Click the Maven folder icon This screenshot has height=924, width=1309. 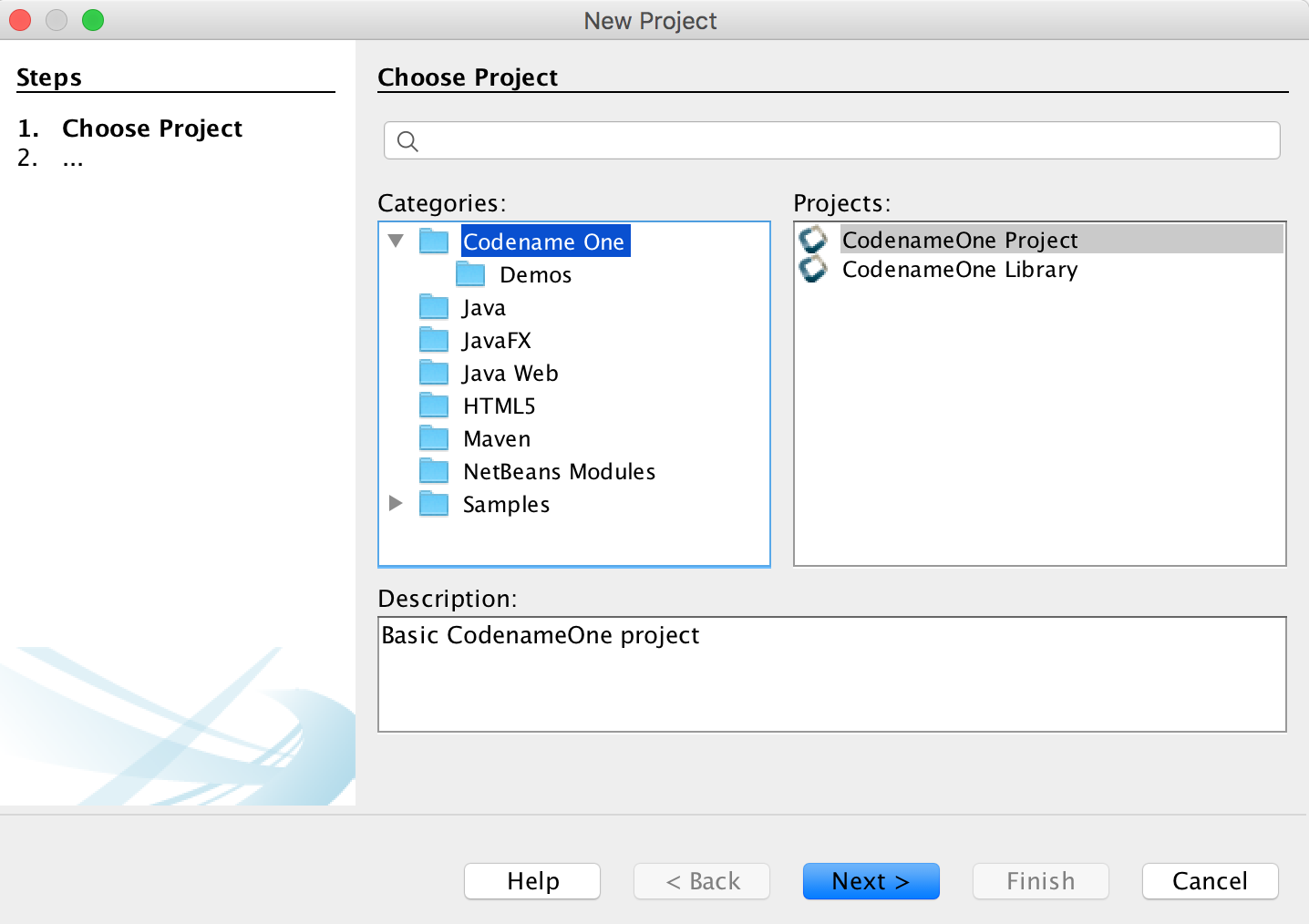[x=434, y=437]
